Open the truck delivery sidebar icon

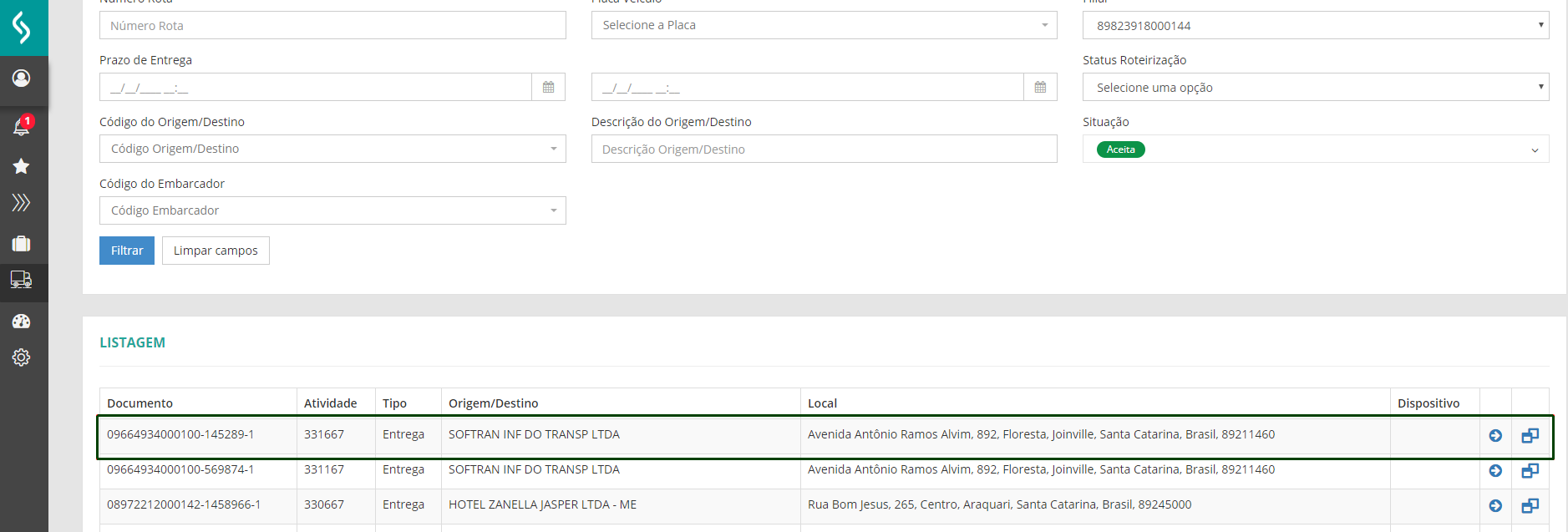point(22,280)
